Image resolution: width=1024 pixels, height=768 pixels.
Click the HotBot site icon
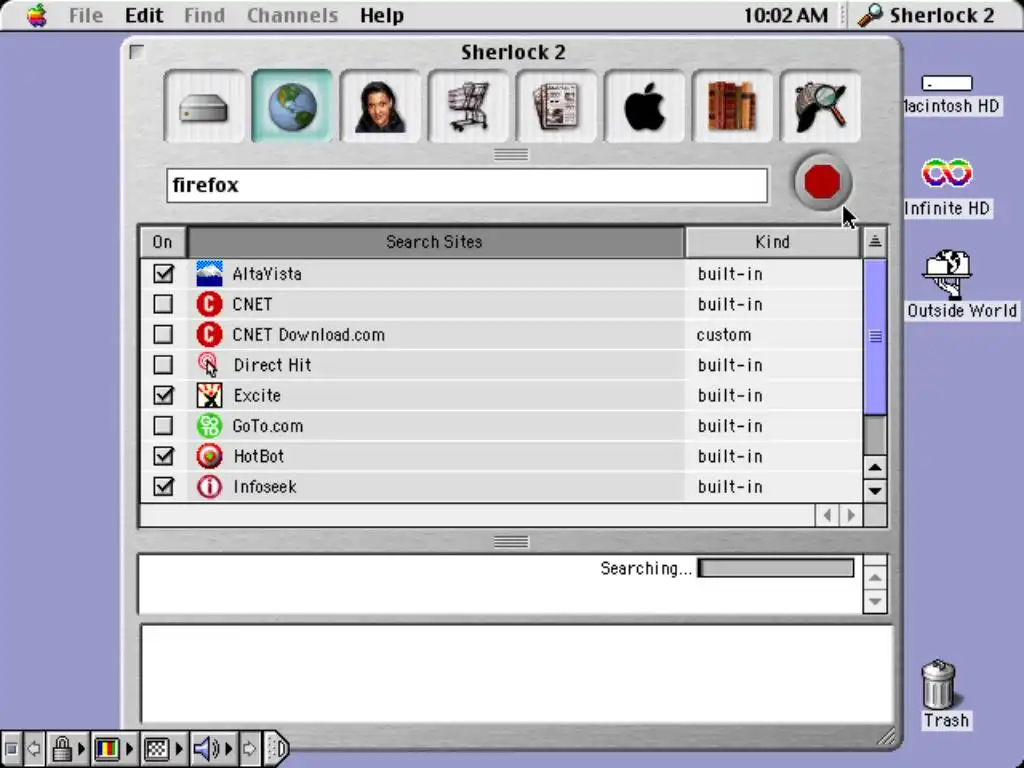pyautogui.click(x=209, y=456)
